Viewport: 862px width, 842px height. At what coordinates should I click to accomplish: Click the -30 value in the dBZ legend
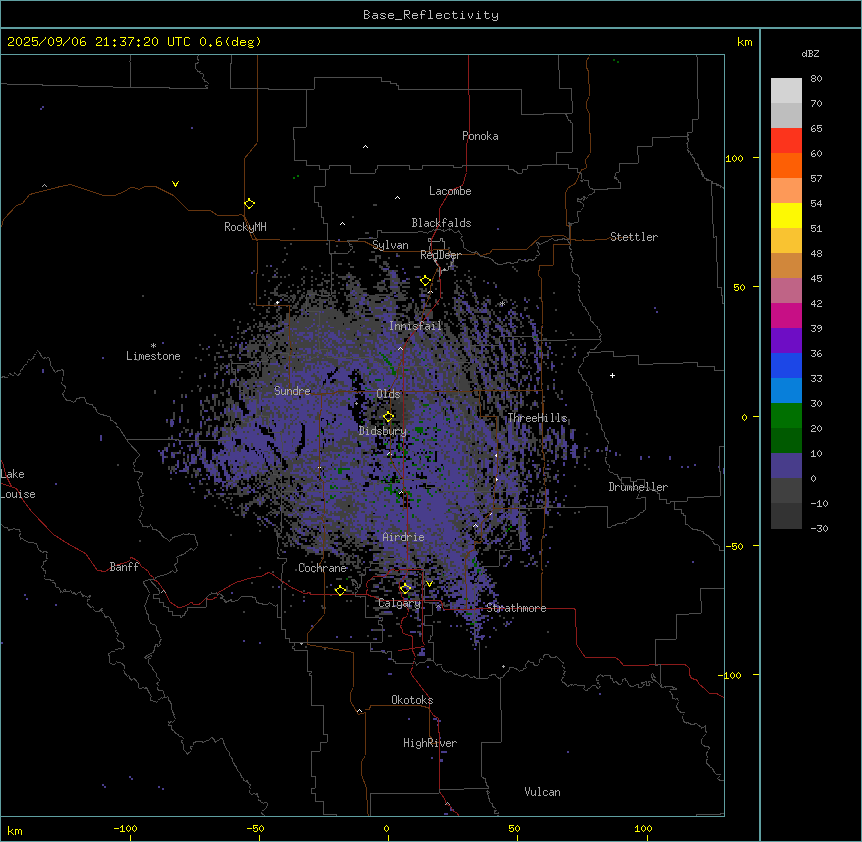pyautogui.click(x=819, y=528)
